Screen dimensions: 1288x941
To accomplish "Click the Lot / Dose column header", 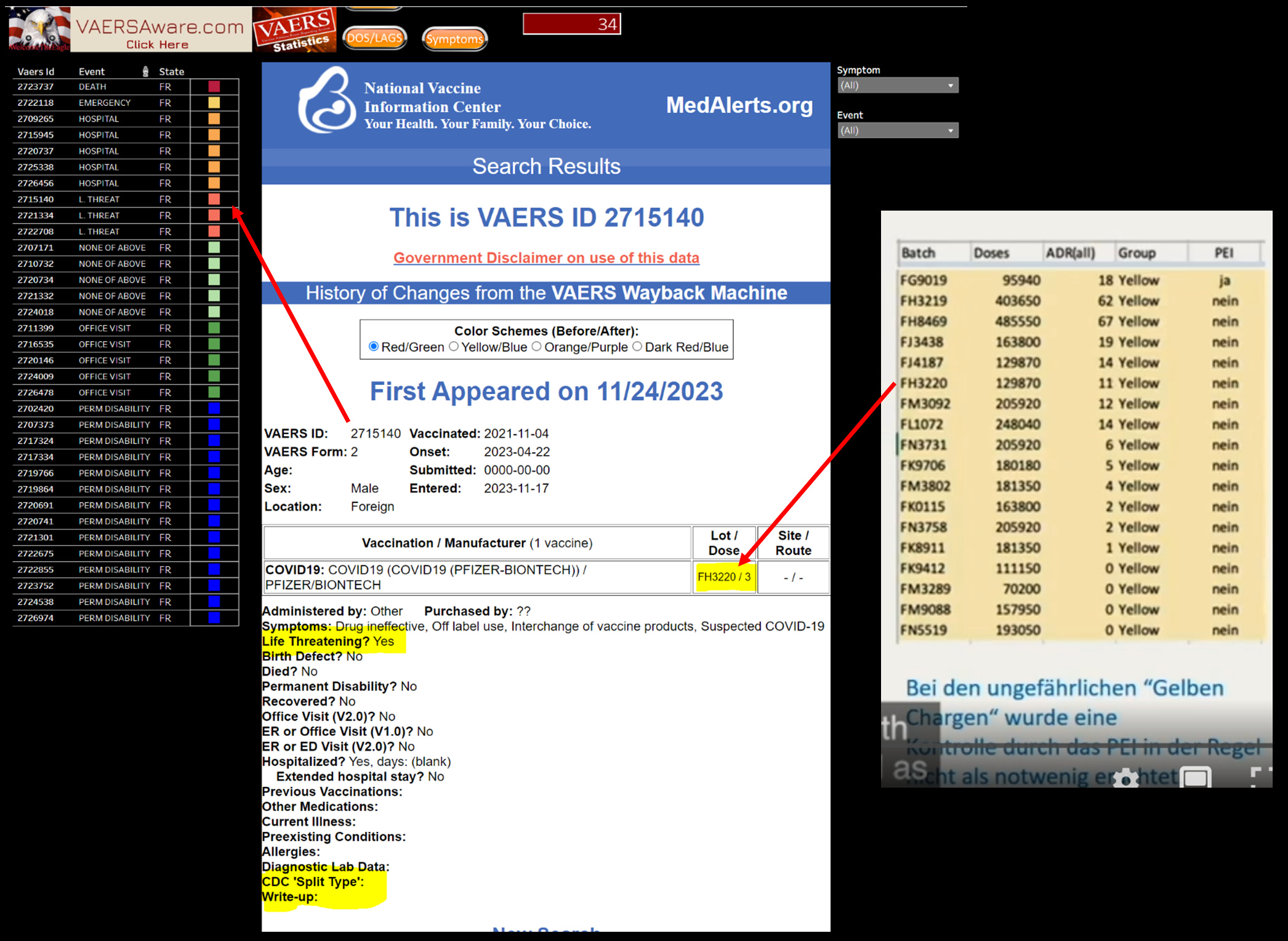I will pos(724,543).
